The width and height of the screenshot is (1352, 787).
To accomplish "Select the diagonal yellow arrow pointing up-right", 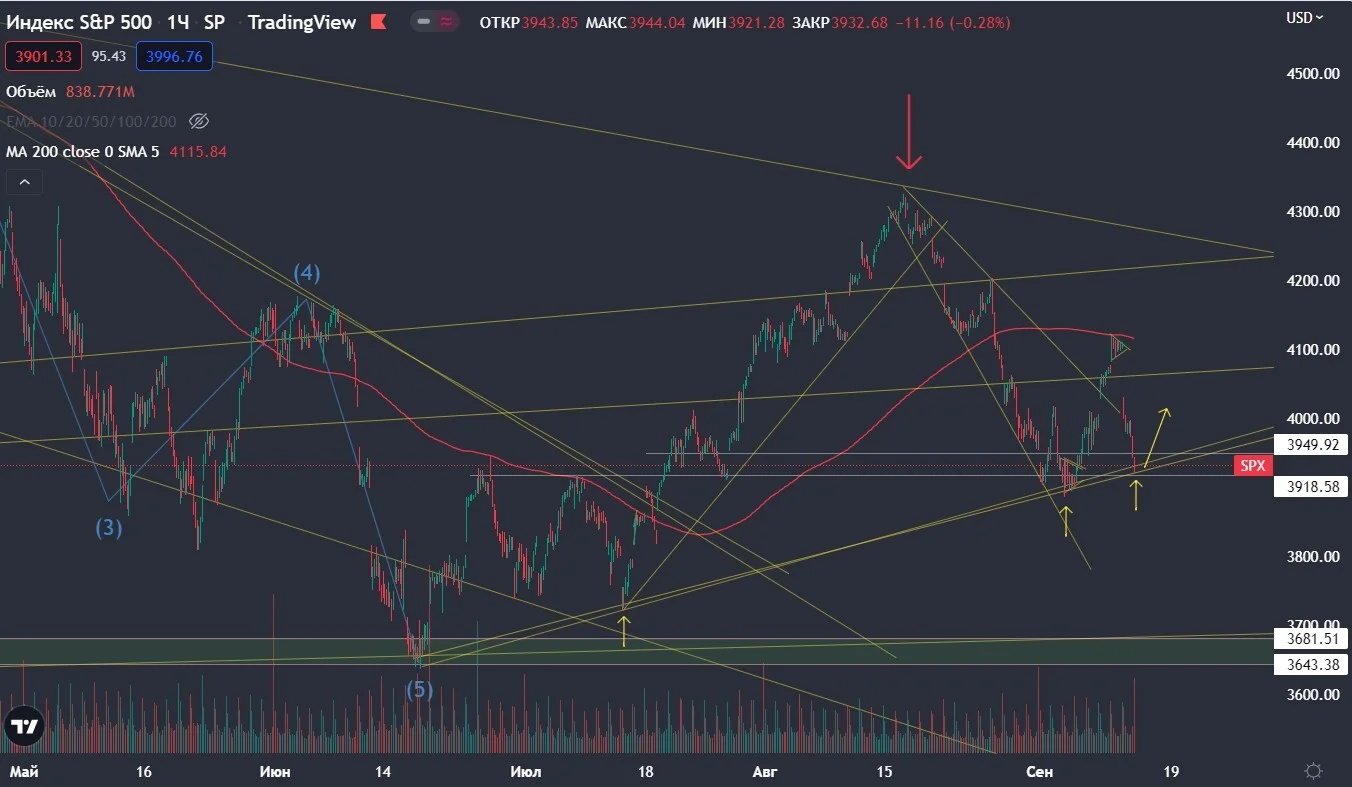I will pyautogui.click(x=1158, y=436).
